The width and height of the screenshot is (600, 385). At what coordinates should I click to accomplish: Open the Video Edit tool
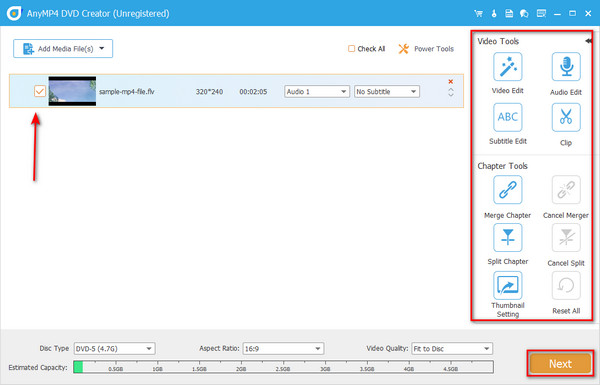click(508, 67)
